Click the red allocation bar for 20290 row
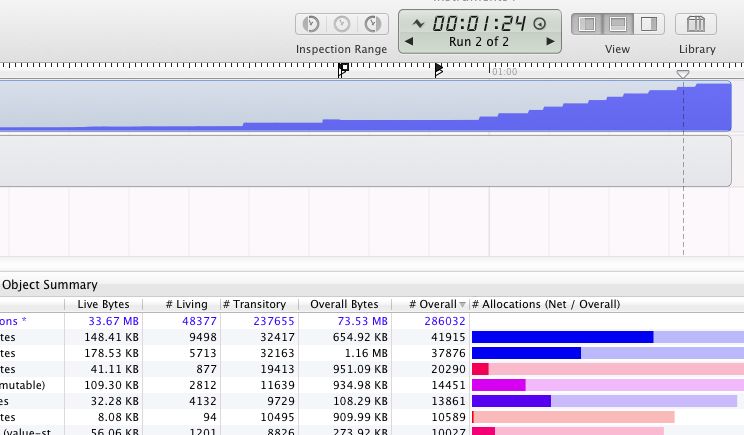The image size is (744, 435). pyautogui.click(x=480, y=369)
